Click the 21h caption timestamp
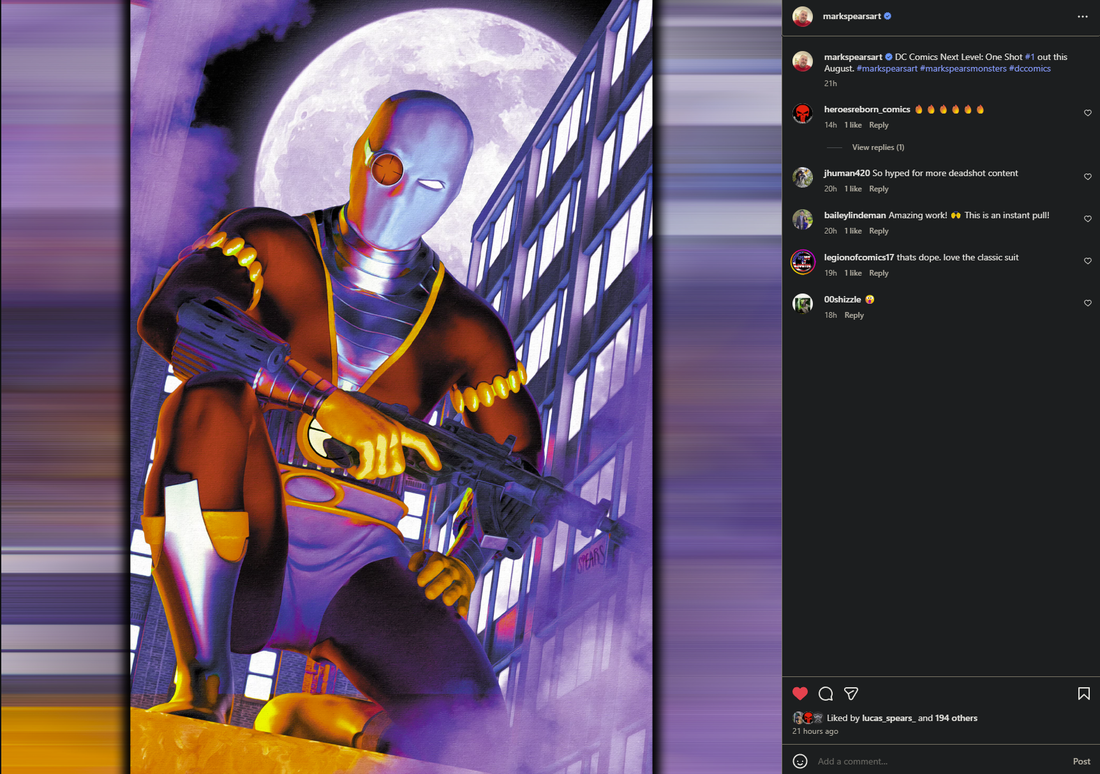Viewport: 1100px width, 774px height. click(831, 84)
